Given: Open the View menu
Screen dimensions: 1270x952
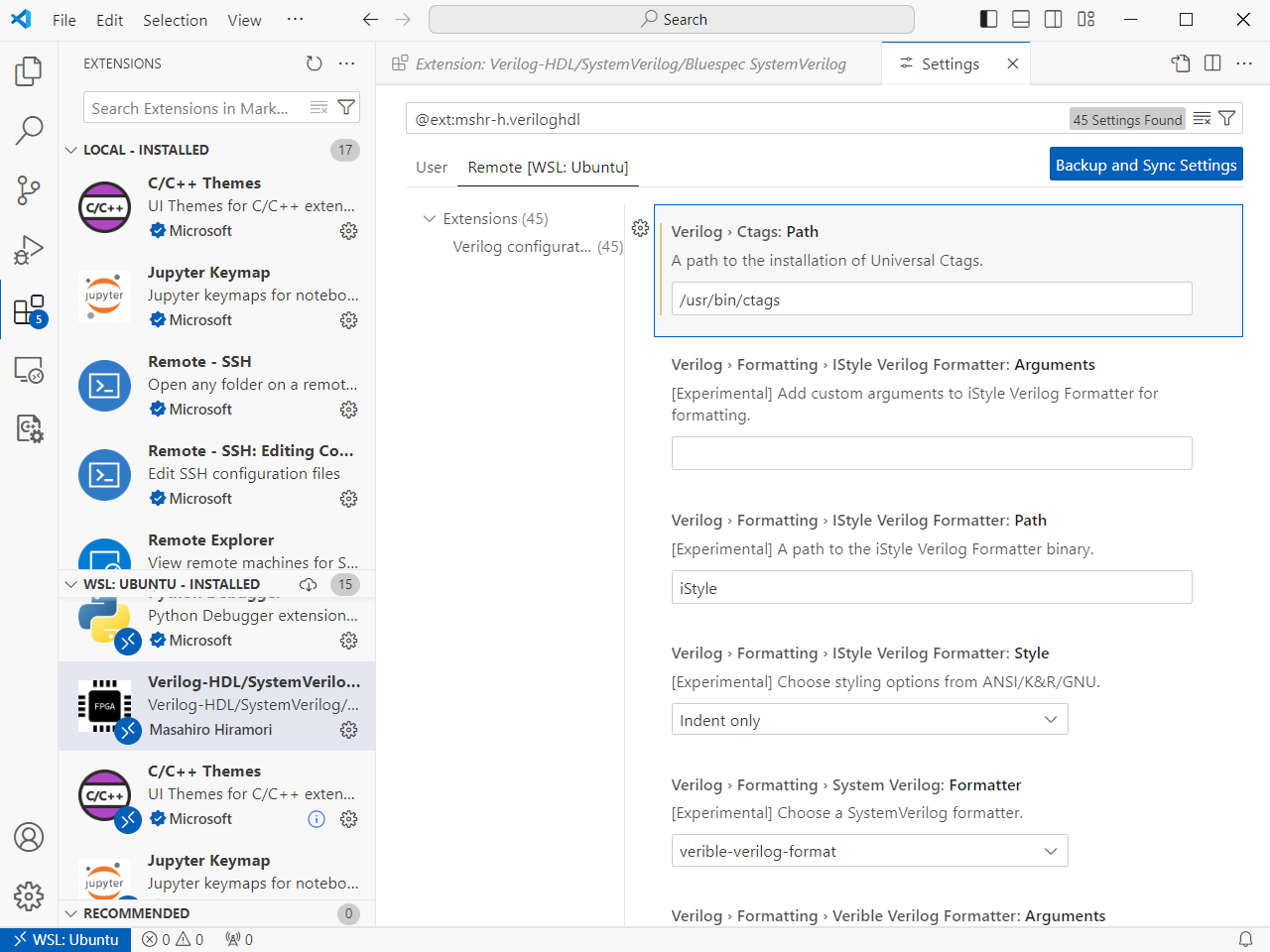Looking at the screenshot, I should pos(244,20).
